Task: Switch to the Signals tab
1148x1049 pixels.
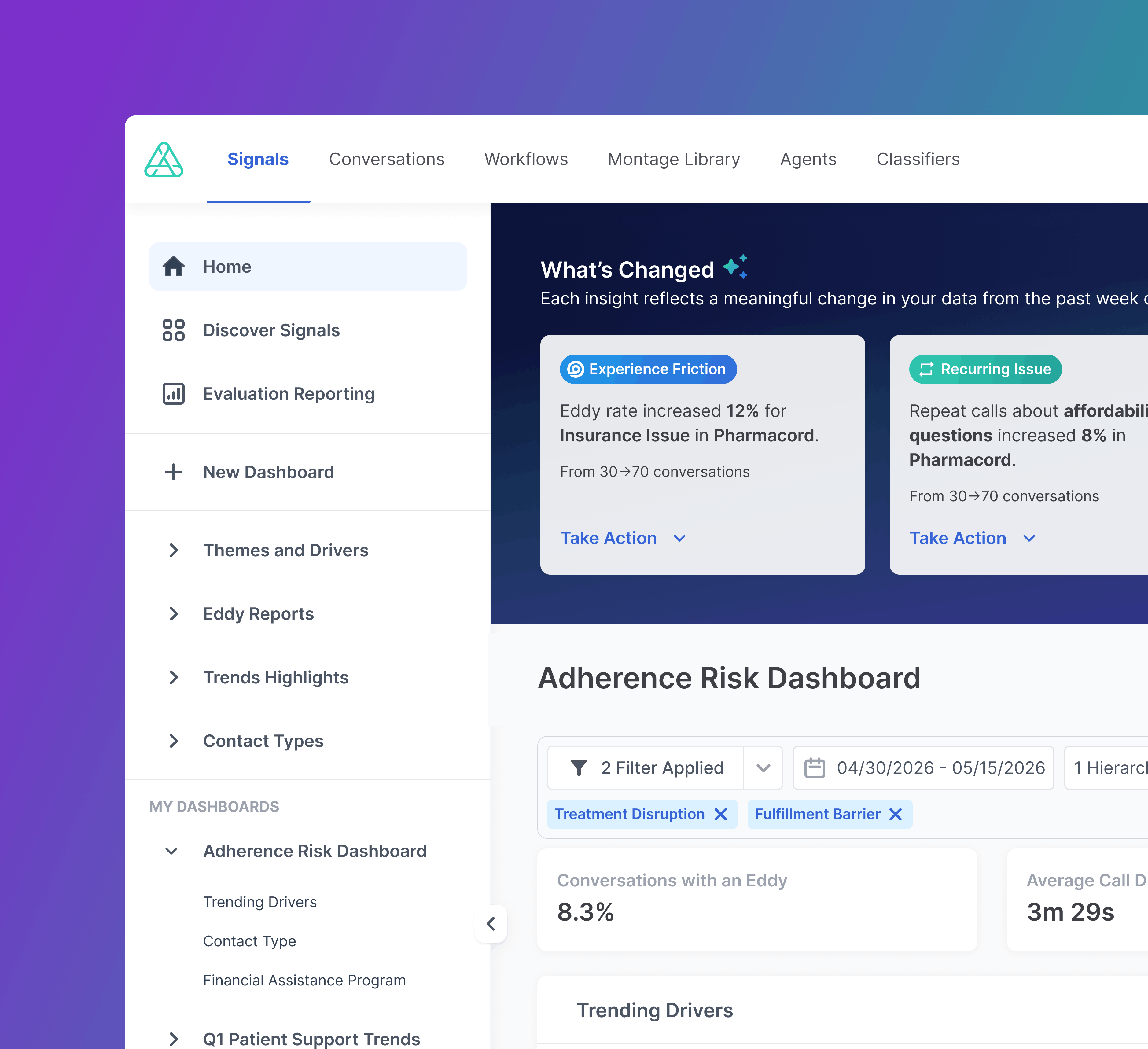Action: coord(258,159)
